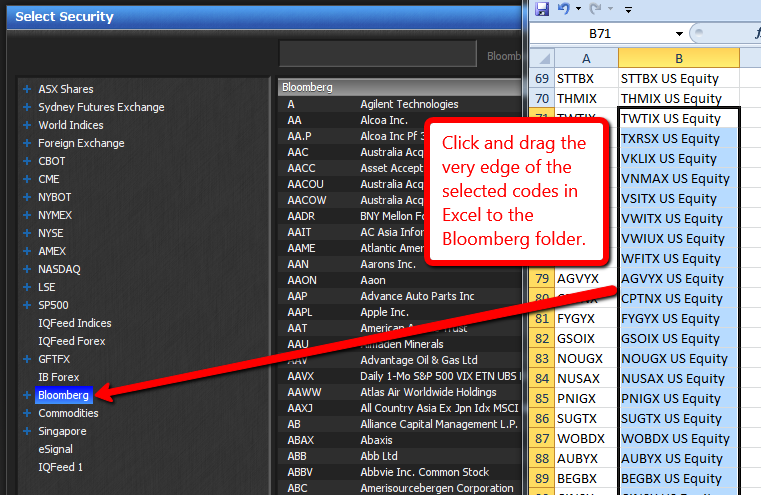Expand the NYSE folder
Screen dimensions: 761x495
pos(27,233)
